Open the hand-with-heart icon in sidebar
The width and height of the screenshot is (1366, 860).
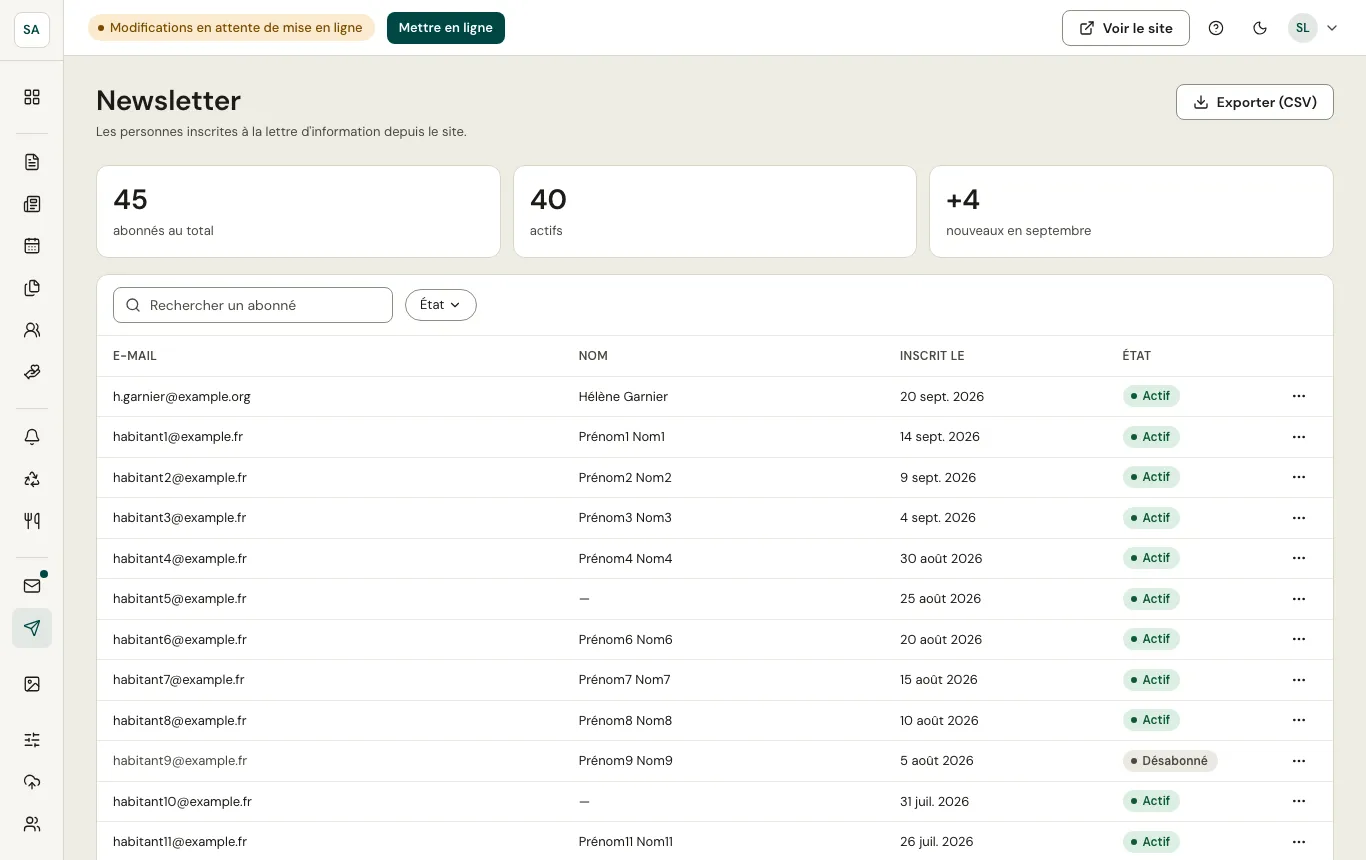[32, 372]
